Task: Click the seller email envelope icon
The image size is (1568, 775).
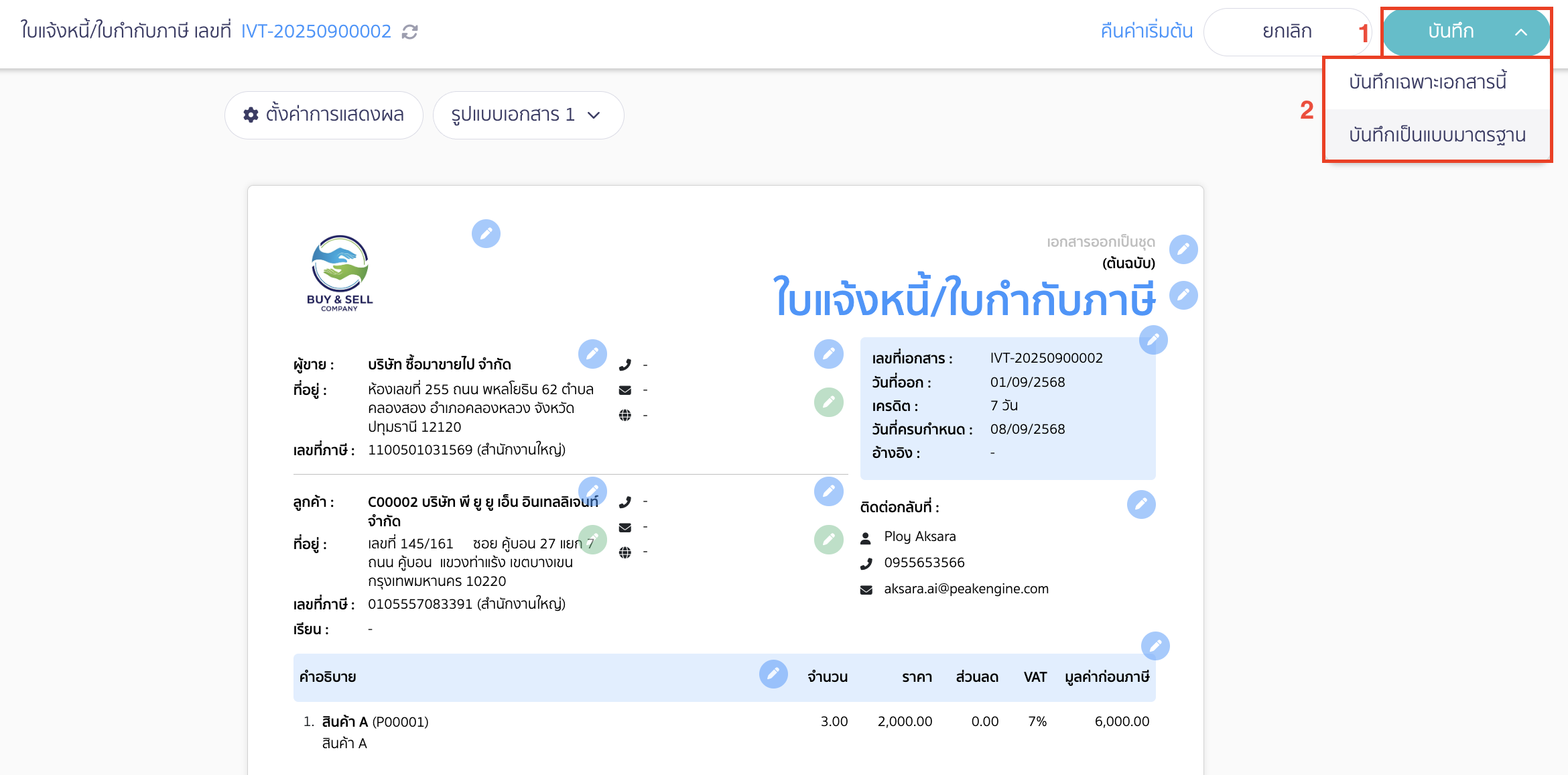Action: pyautogui.click(x=625, y=390)
